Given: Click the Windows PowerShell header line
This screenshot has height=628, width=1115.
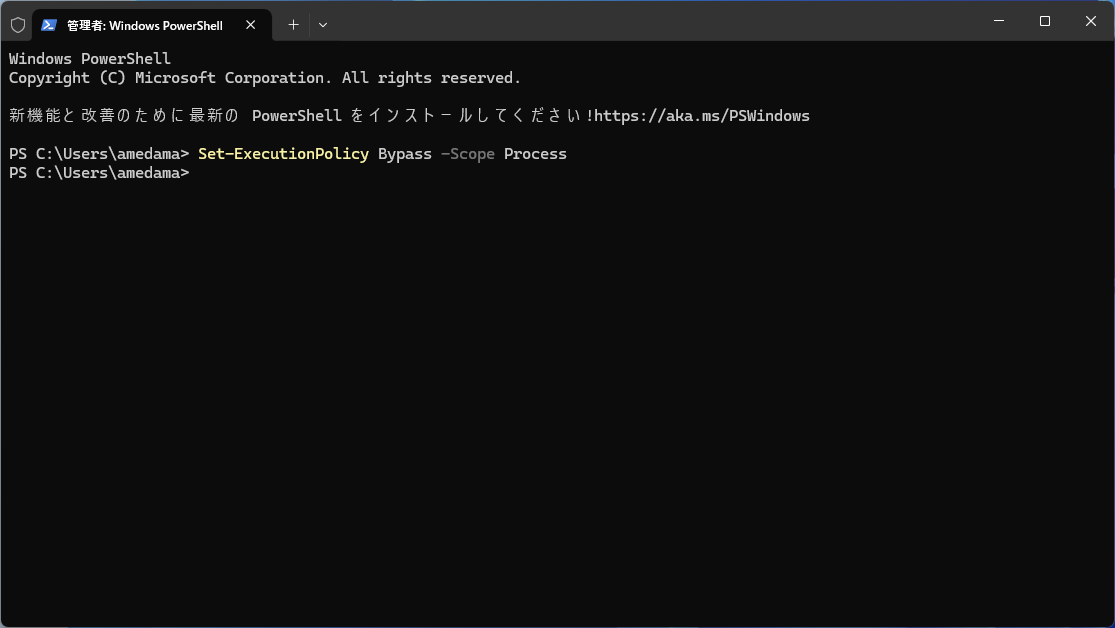Looking at the screenshot, I should pyautogui.click(x=90, y=59).
